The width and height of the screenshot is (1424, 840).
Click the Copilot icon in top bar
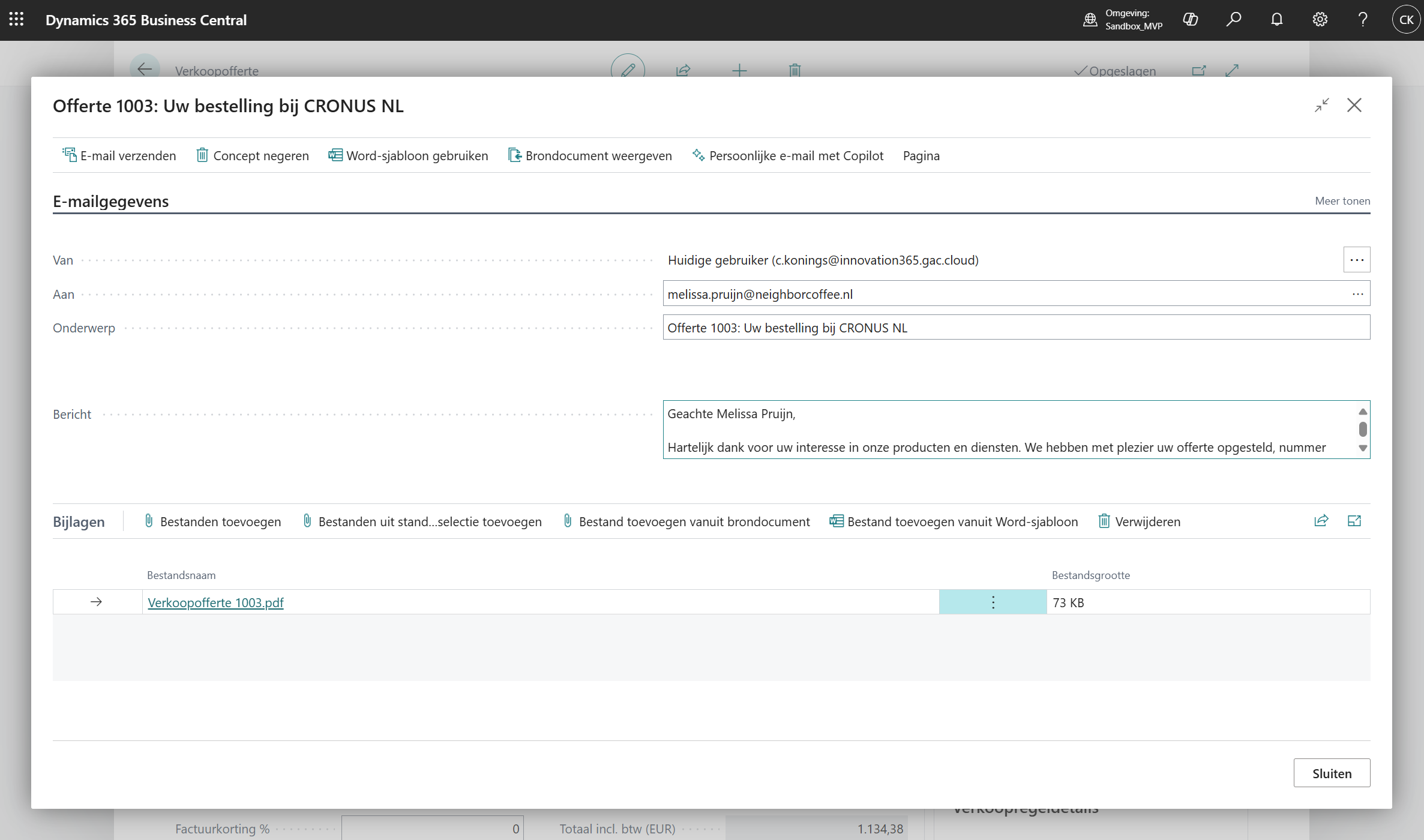pyautogui.click(x=1191, y=20)
